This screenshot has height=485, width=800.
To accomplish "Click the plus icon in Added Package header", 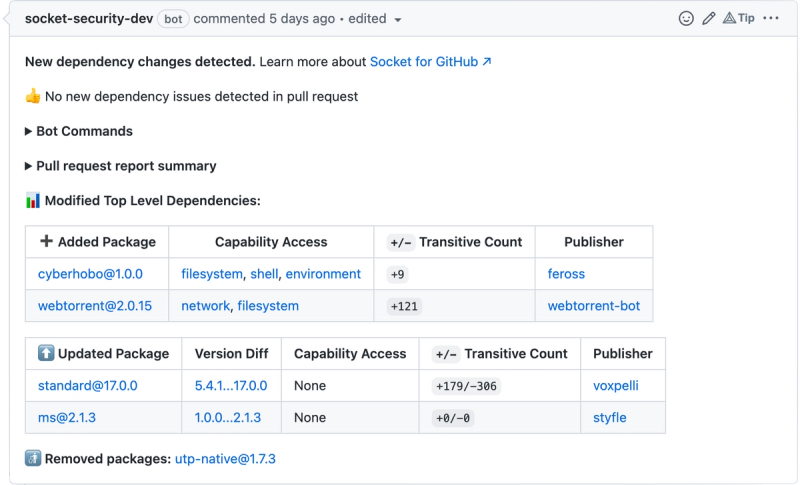I will point(46,241).
